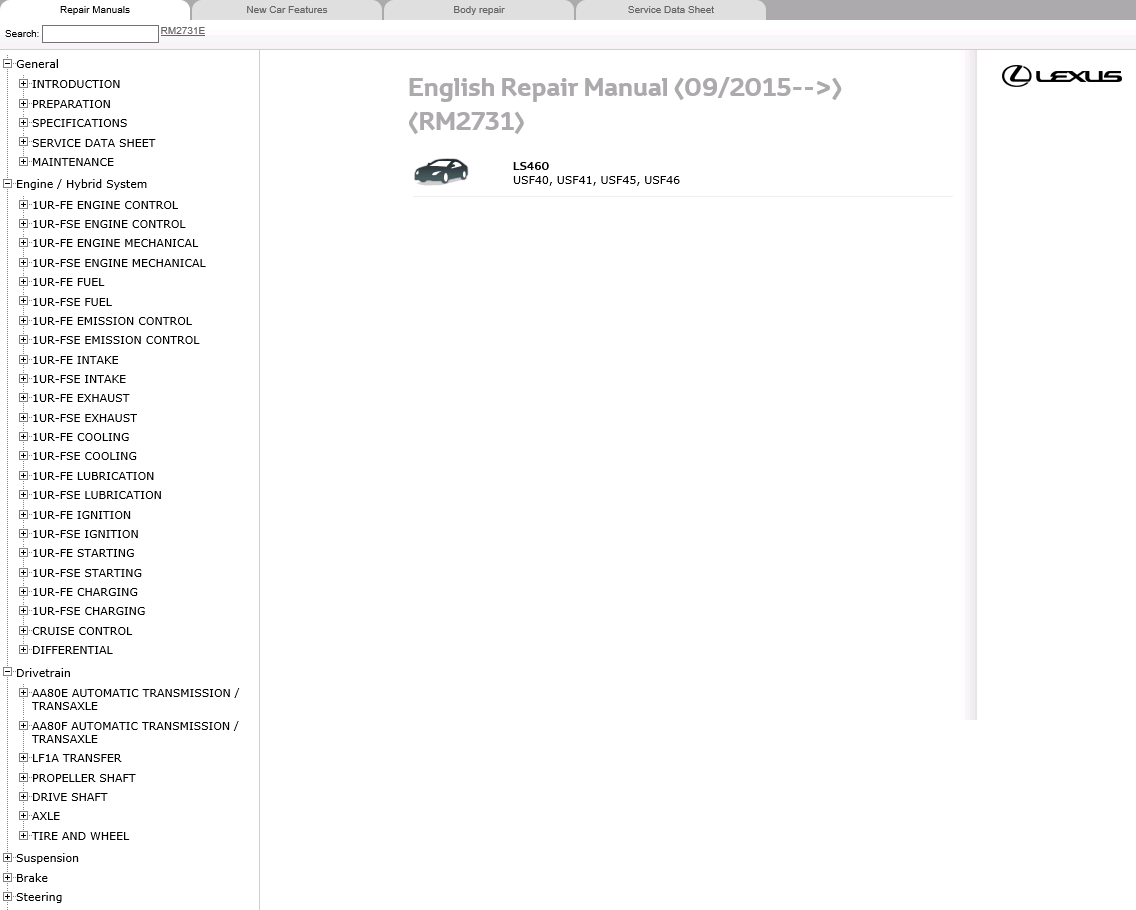Expand the 1UR-FE EXHAUST node
Viewport: 1136px width, 910px height.
[x=24, y=398]
